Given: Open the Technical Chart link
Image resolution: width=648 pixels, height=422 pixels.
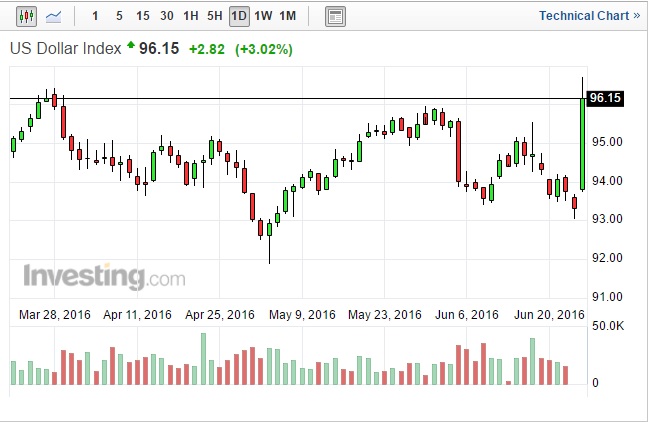Looking at the screenshot, I should click(589, 16).
